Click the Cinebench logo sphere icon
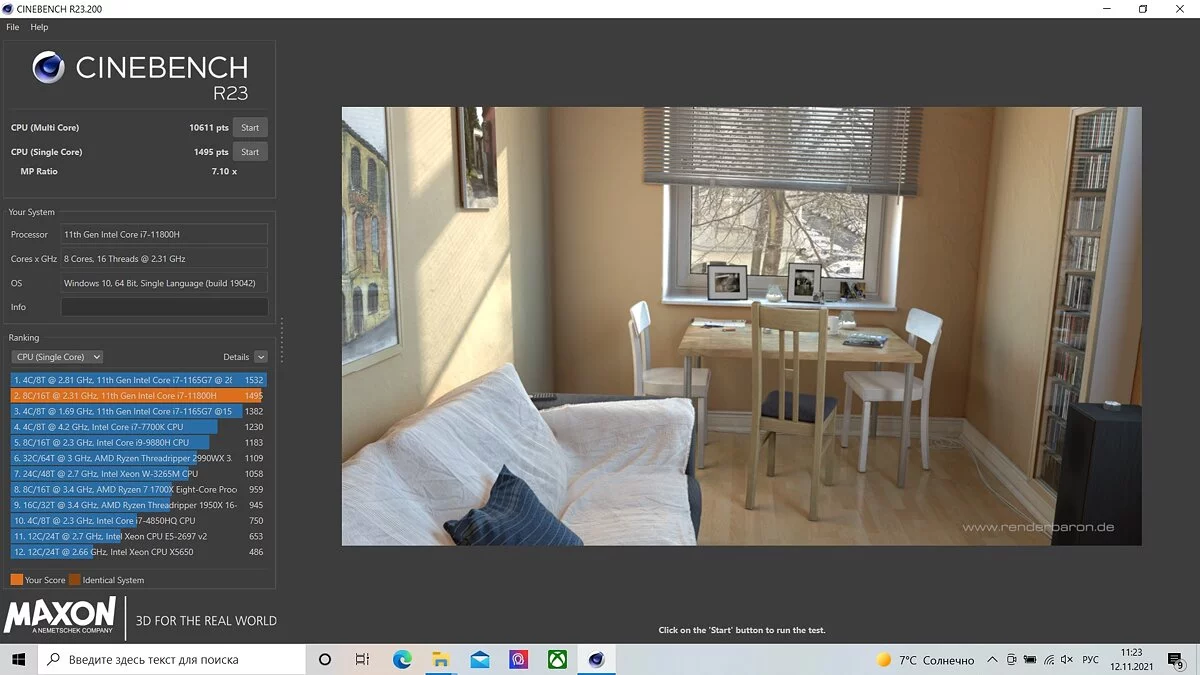 [48, 67]
